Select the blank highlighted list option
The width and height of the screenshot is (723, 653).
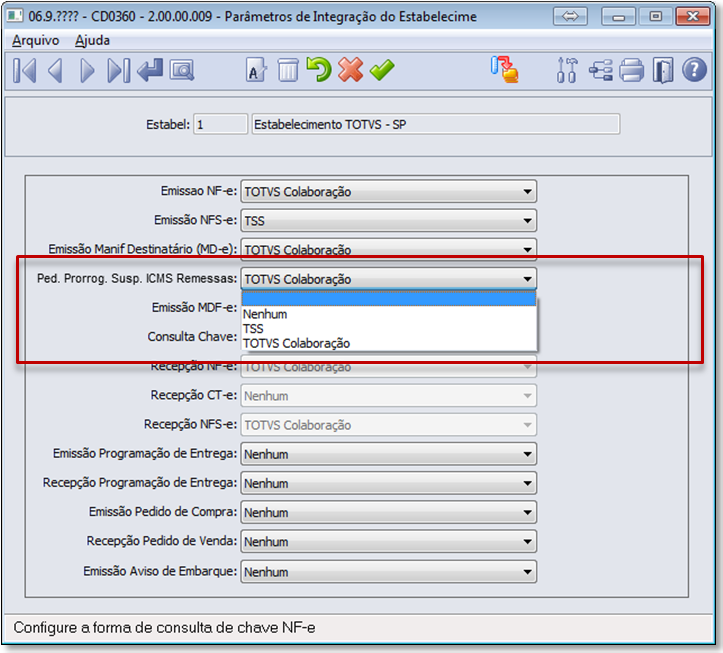click(389, 299)
